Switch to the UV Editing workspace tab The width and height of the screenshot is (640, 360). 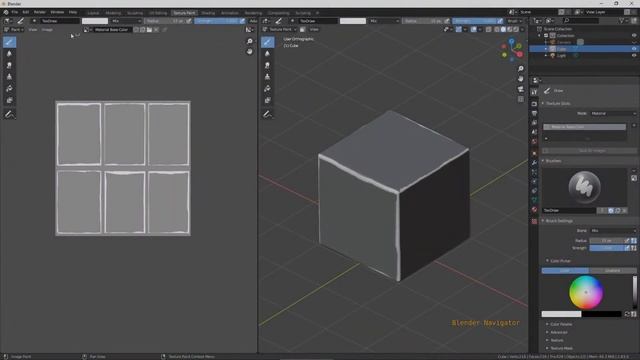click(x=158, y=13)
